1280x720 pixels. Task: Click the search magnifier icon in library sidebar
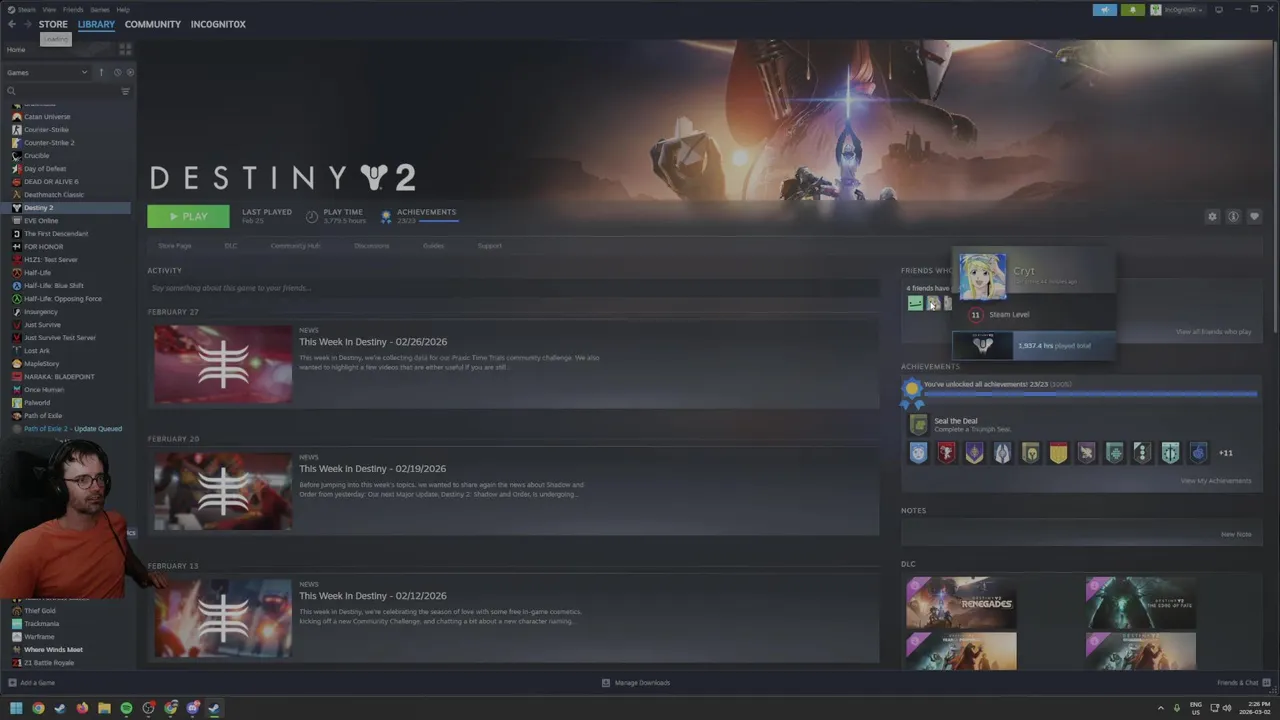11,91
